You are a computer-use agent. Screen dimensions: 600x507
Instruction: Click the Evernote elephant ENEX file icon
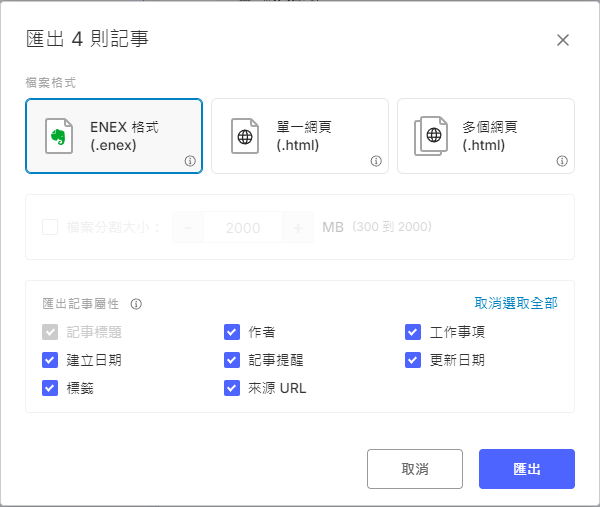[61, 136]
